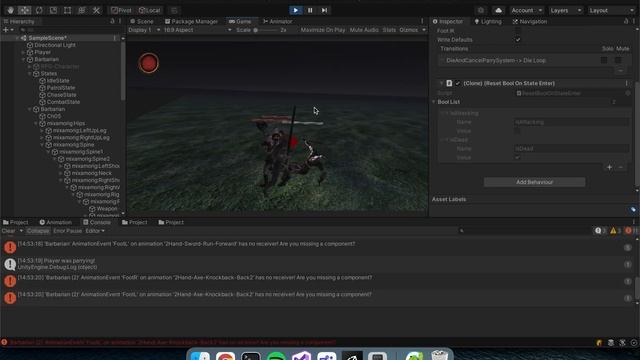Open the cloud services icon

(498, 10)
